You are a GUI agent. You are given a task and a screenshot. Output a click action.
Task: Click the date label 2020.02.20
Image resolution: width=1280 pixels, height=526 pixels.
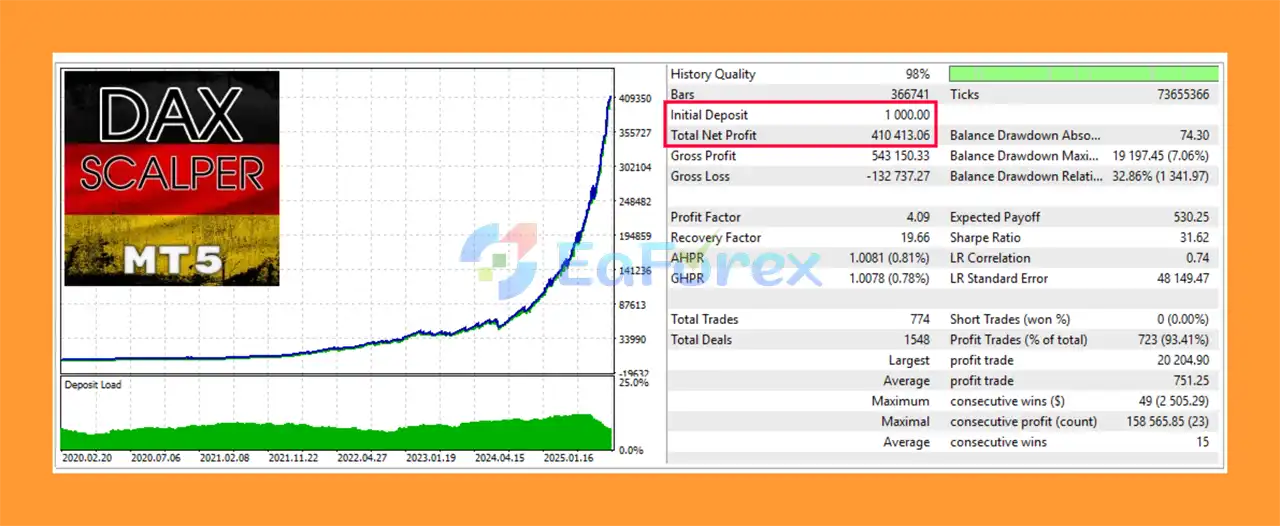point(88,459)
